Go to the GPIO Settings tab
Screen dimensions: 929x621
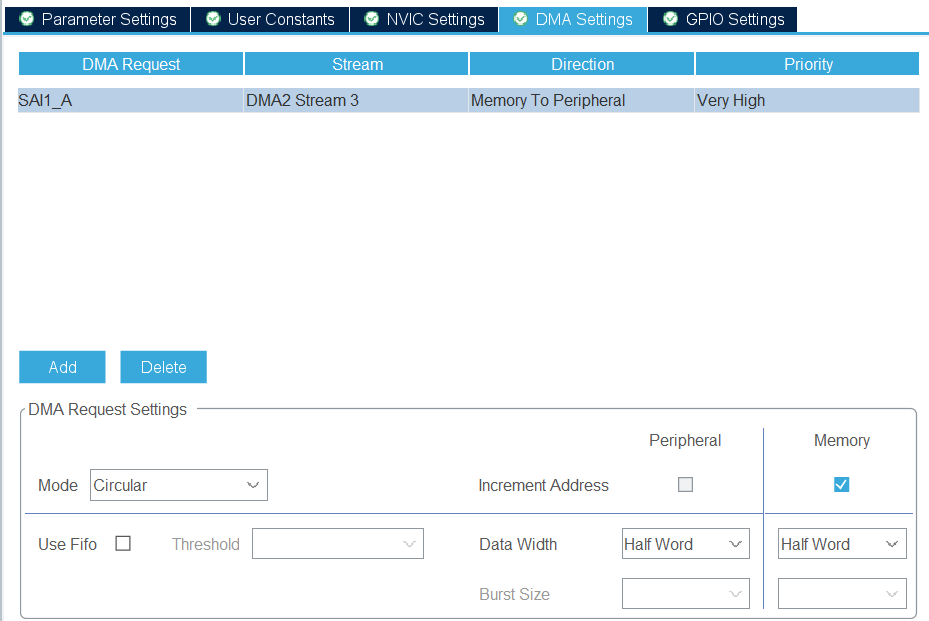[722, 19]
